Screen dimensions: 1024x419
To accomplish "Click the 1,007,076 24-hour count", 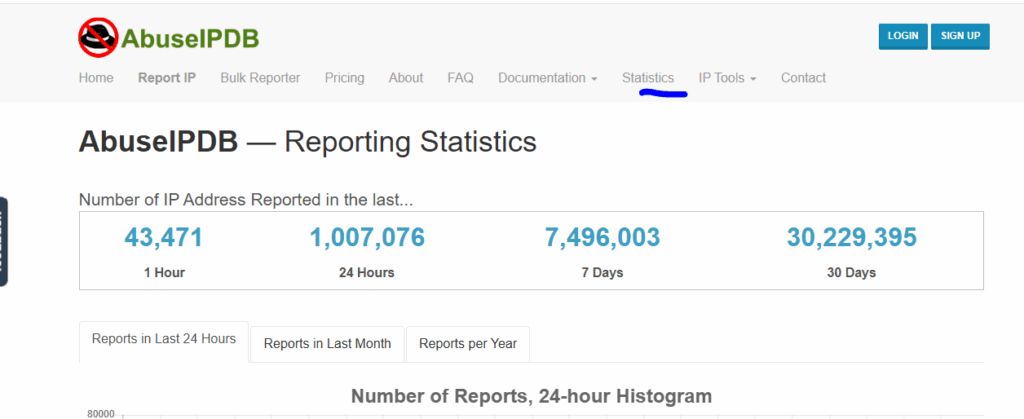I will (x=367, y=238).
